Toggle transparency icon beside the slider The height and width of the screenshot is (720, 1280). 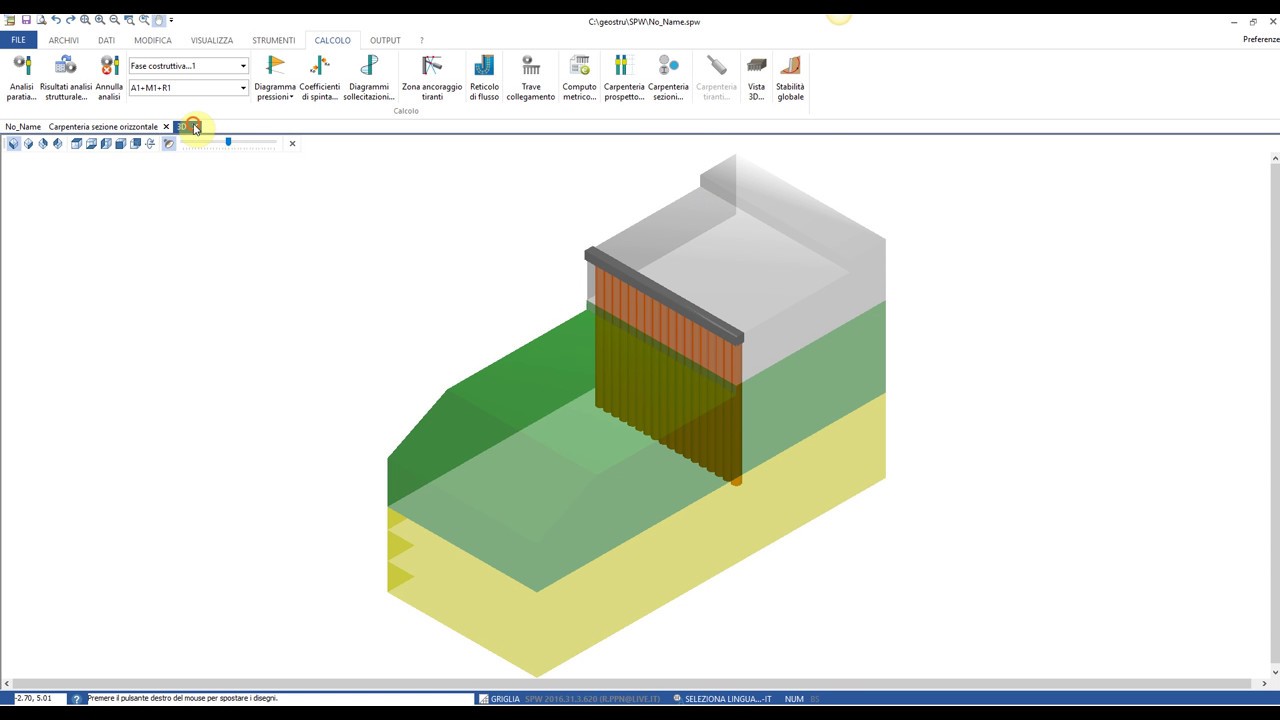[169, 144]
